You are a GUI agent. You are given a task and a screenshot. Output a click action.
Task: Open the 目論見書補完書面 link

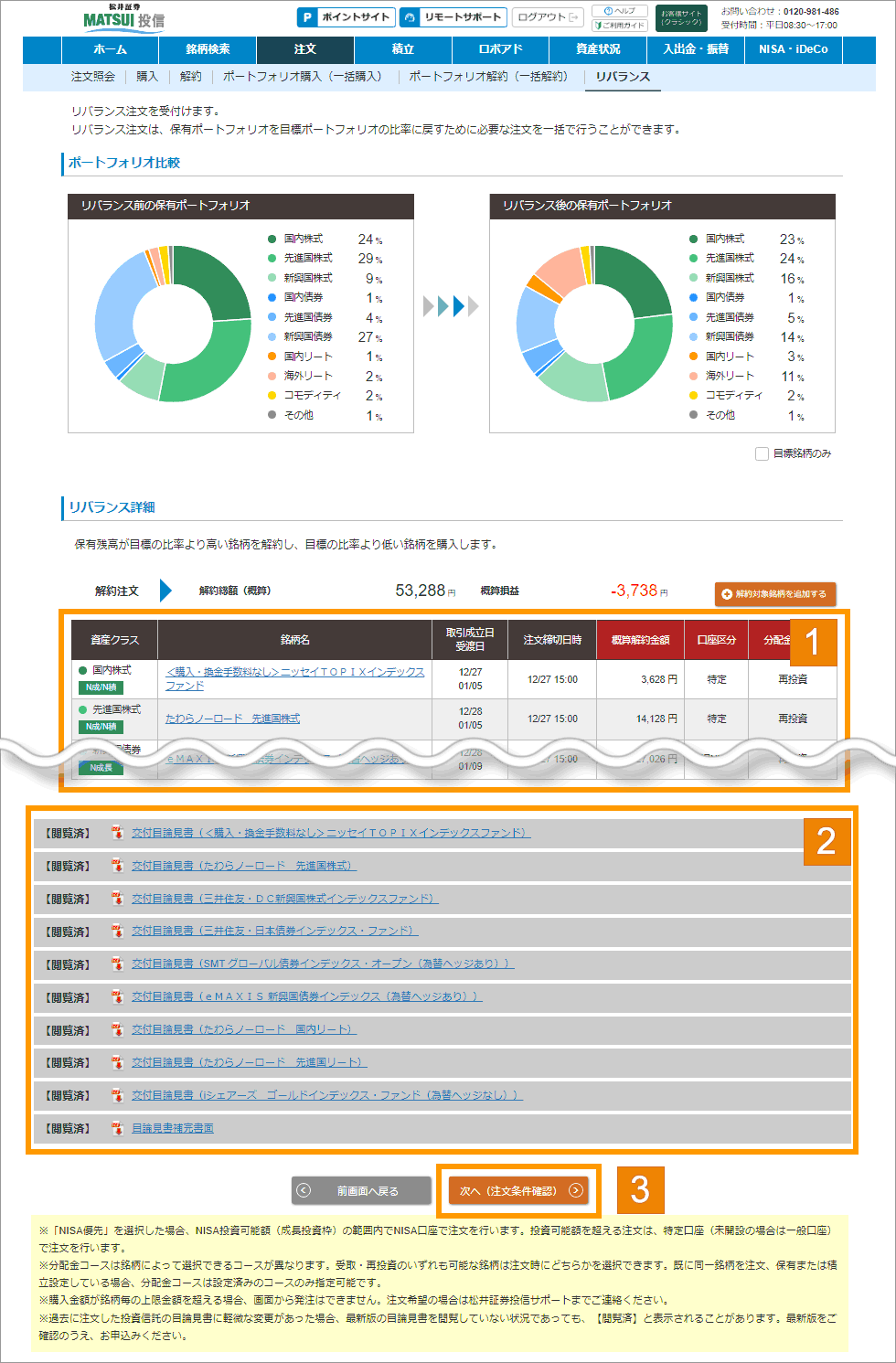pos(173,1128)
